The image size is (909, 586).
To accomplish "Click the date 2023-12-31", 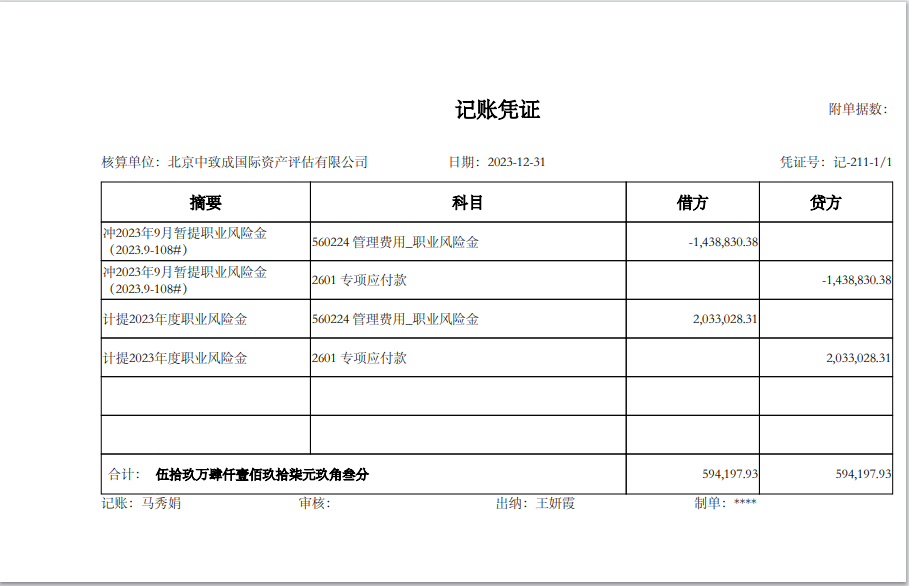I will pos(516,162).
